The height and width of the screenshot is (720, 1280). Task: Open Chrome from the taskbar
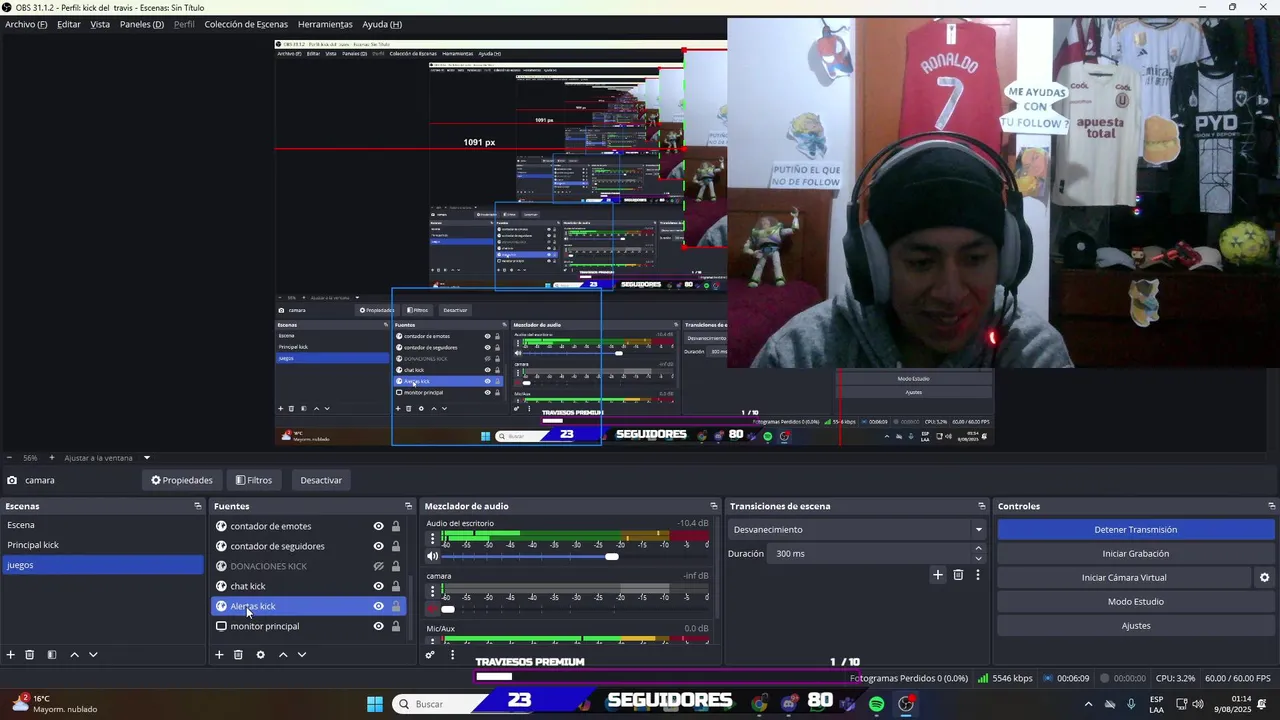pos(760,704)
